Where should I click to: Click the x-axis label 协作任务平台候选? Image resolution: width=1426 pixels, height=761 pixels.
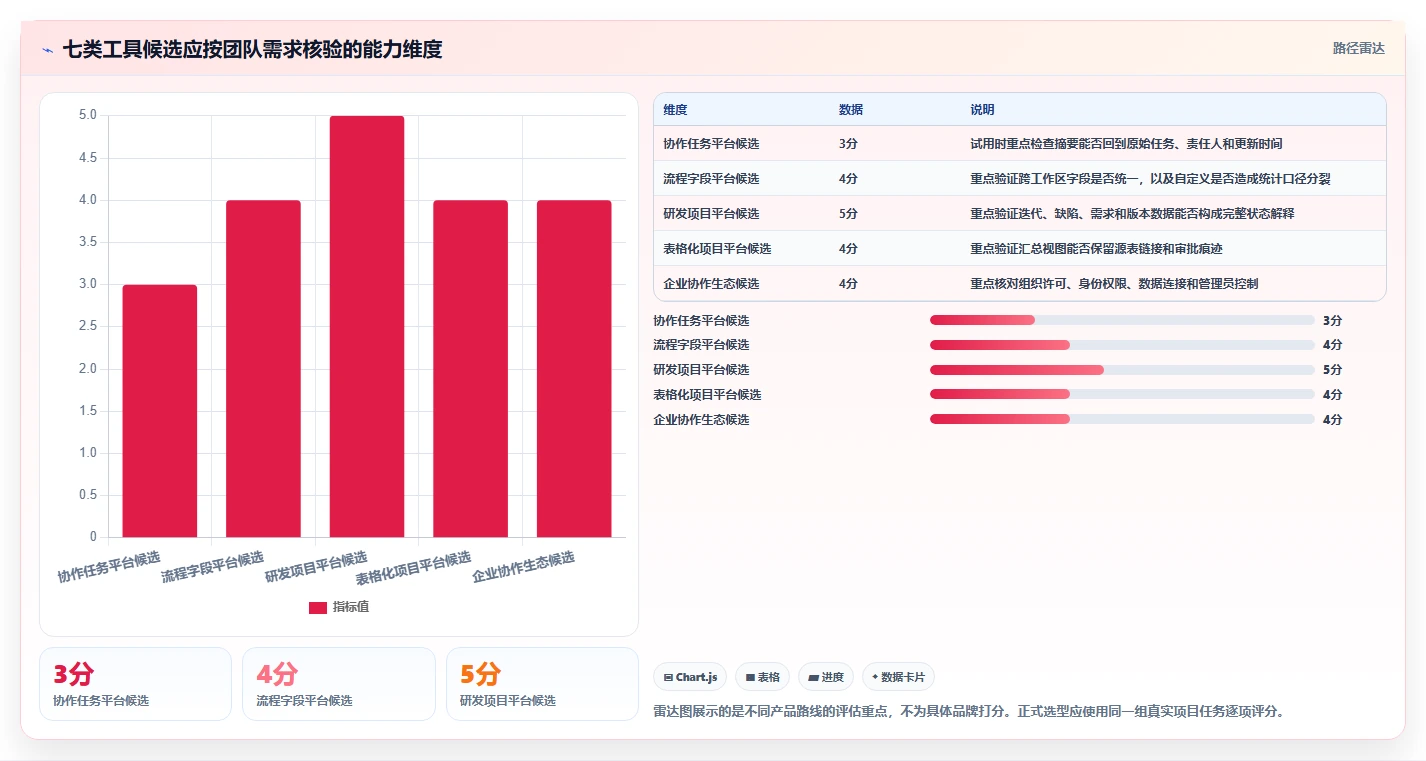[x=109, y=567]
